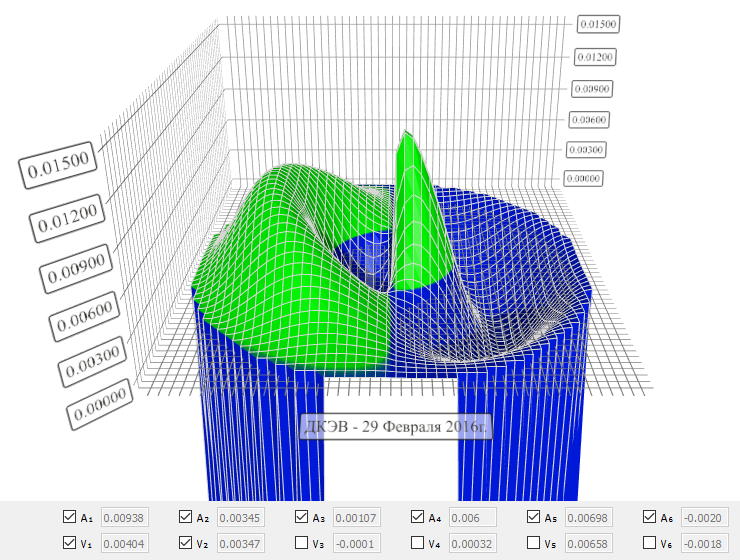Disable the V₂ checkbox

coord(185,543)
